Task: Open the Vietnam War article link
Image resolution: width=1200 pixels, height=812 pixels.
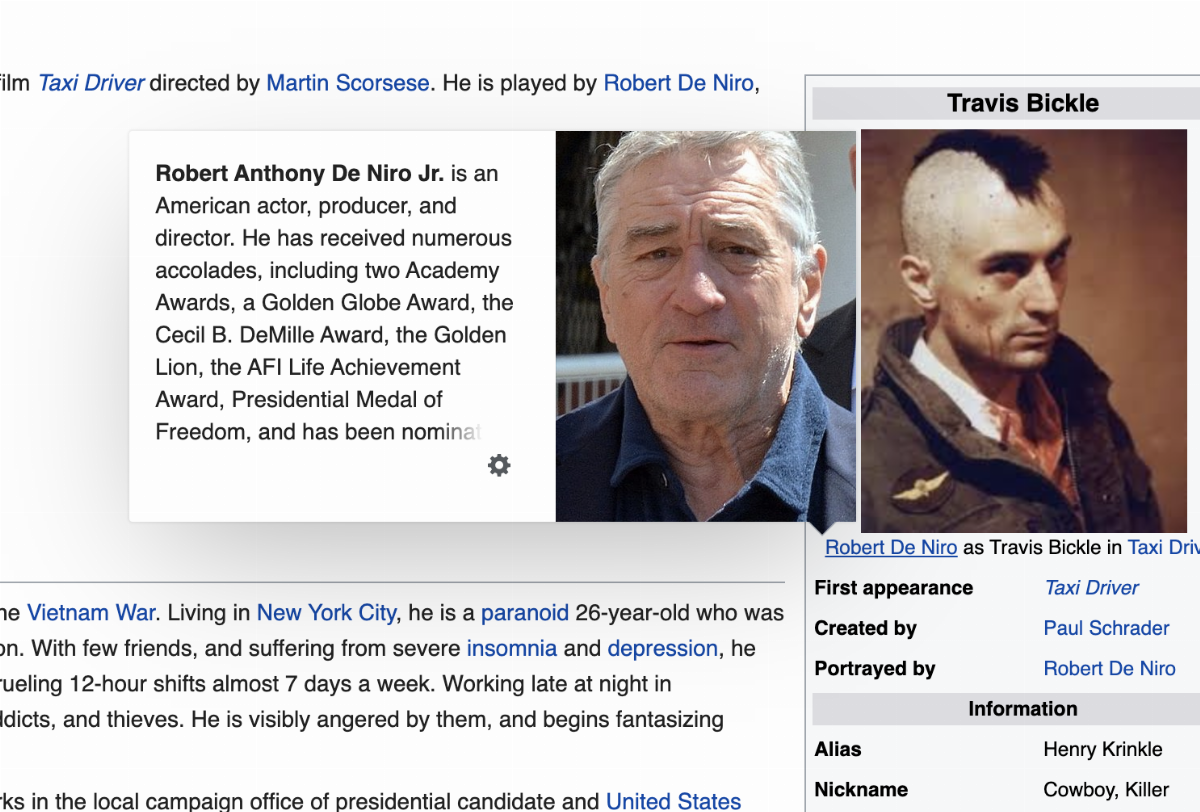Action: pos(91,612)
